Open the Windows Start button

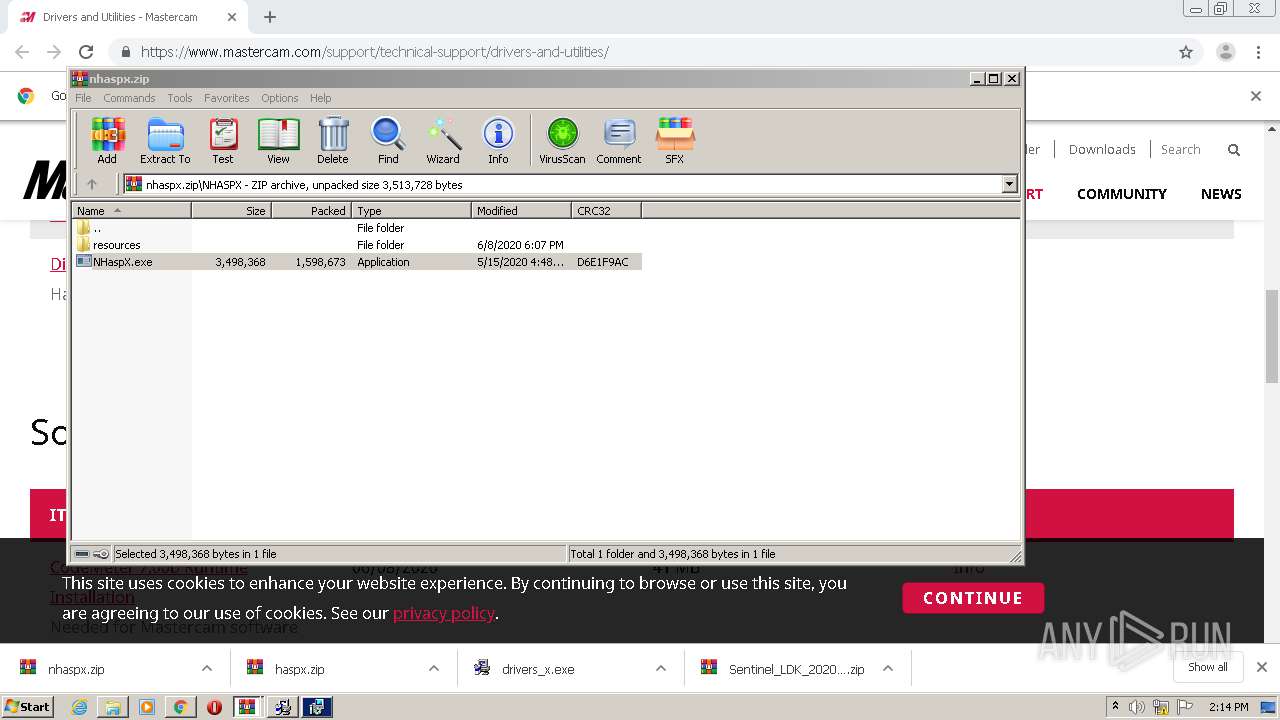[27, 707]
